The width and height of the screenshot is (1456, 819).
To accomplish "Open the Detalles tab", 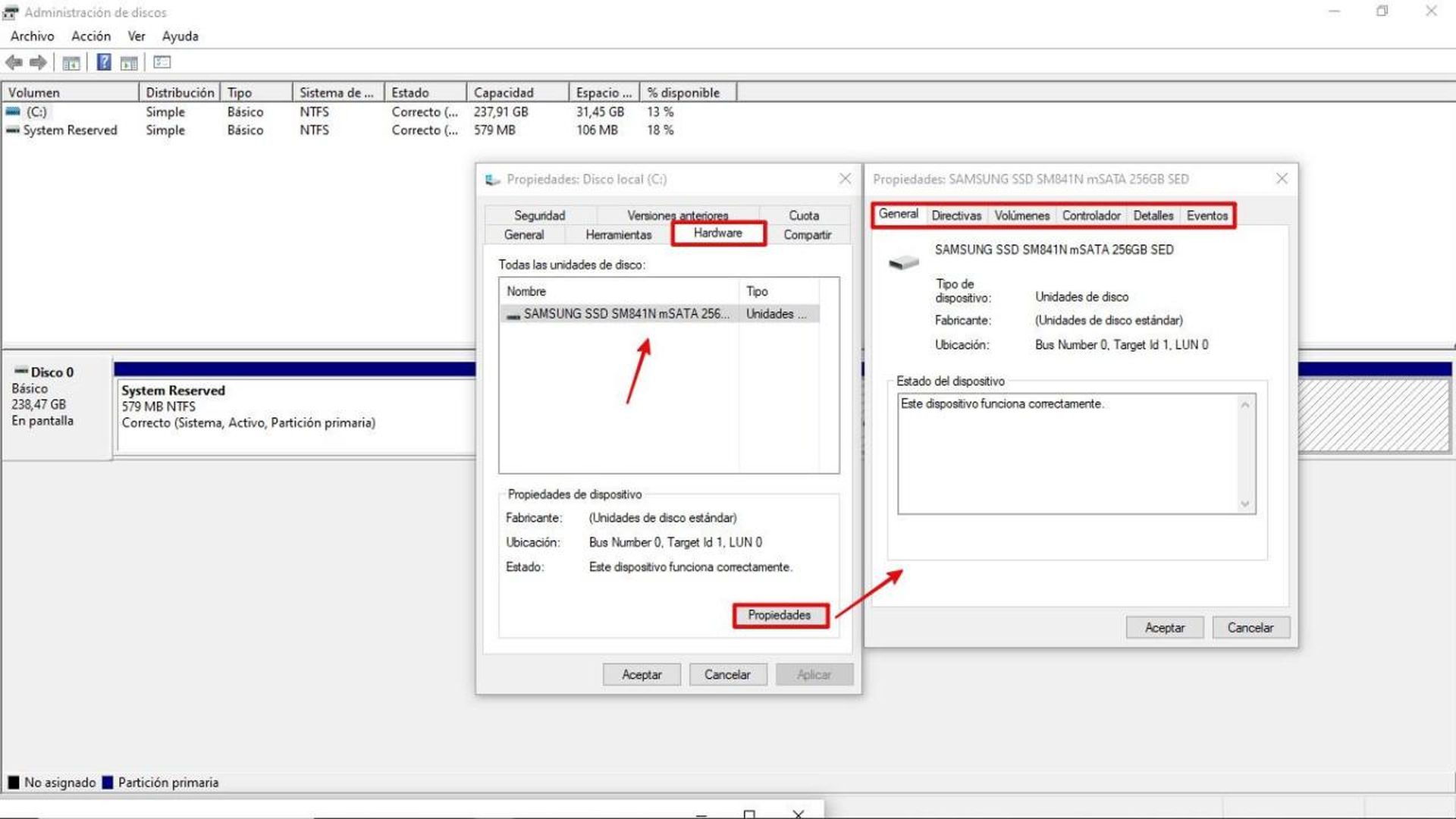I will pos(1152,215).
